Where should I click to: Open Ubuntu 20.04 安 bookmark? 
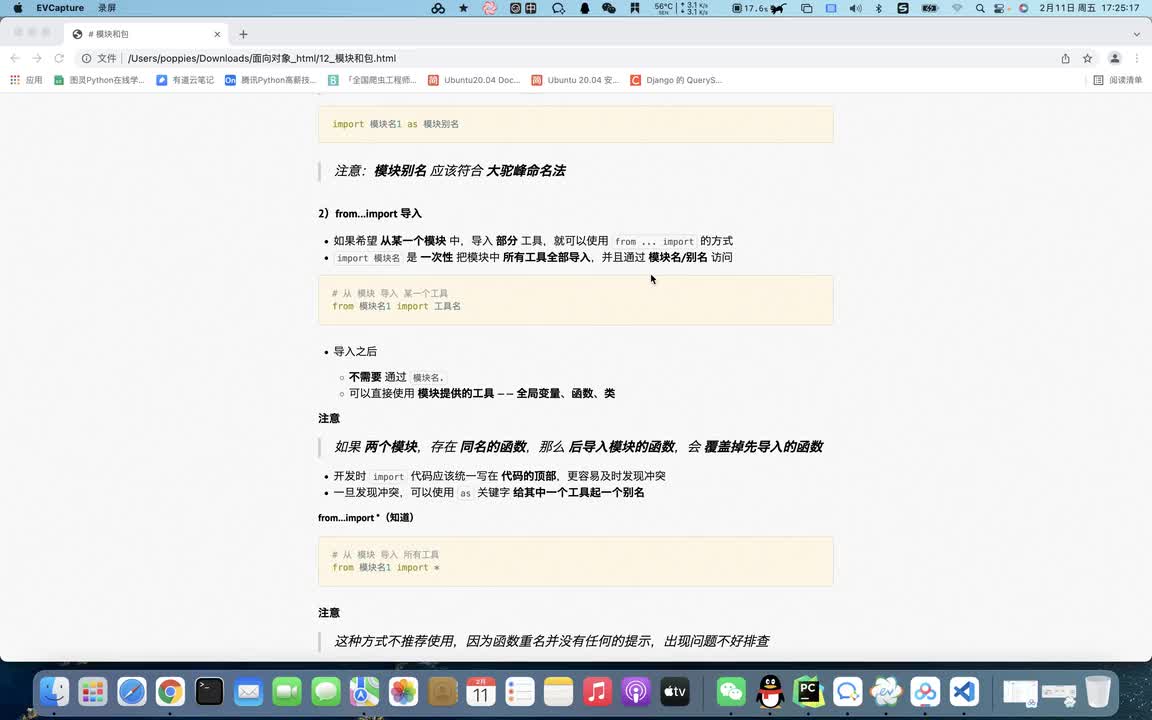point(575,80)
